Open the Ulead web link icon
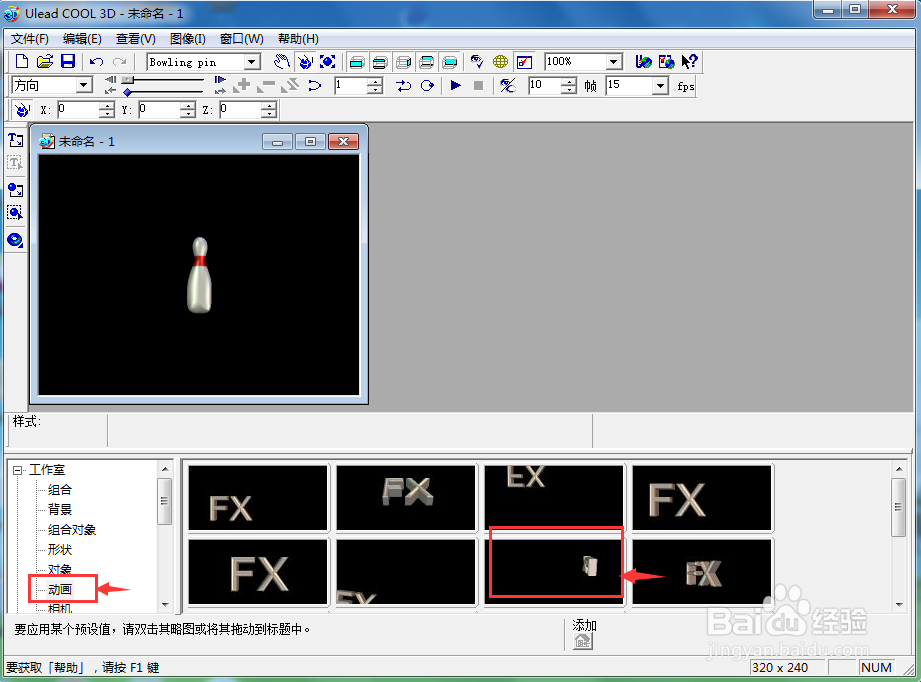This screenshot has height=682, width=921. point(643,61)
